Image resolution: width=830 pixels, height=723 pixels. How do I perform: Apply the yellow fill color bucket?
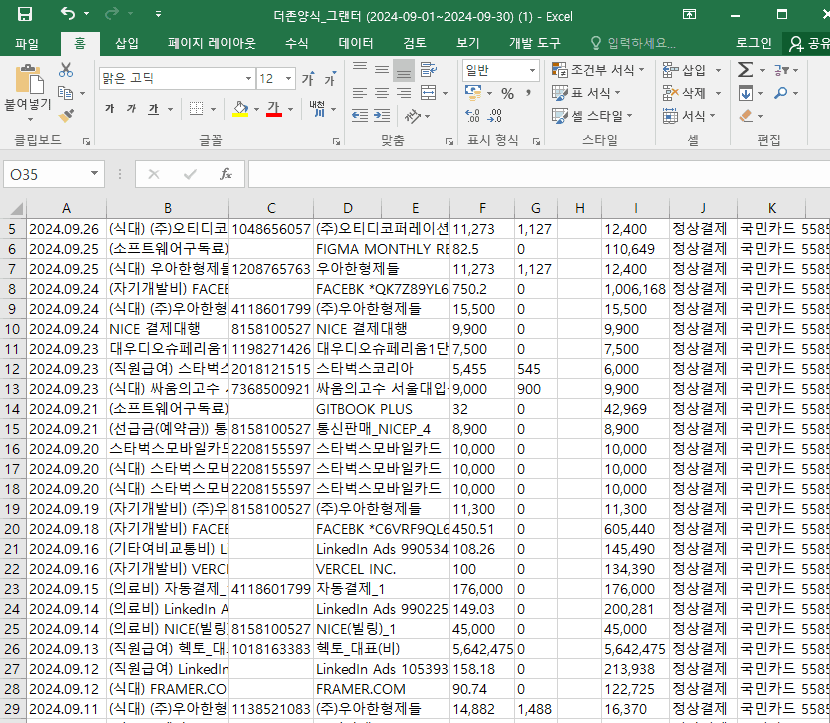pyautogui.click(x=240, y=109)
